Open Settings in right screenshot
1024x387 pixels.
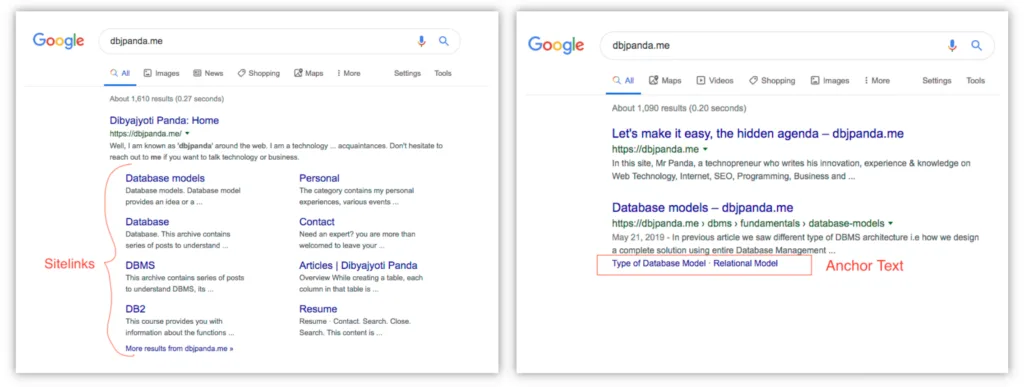[936, 80]
